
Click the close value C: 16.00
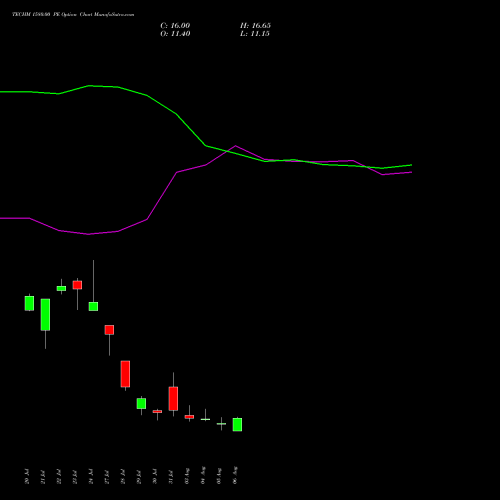tap(175, 26)
